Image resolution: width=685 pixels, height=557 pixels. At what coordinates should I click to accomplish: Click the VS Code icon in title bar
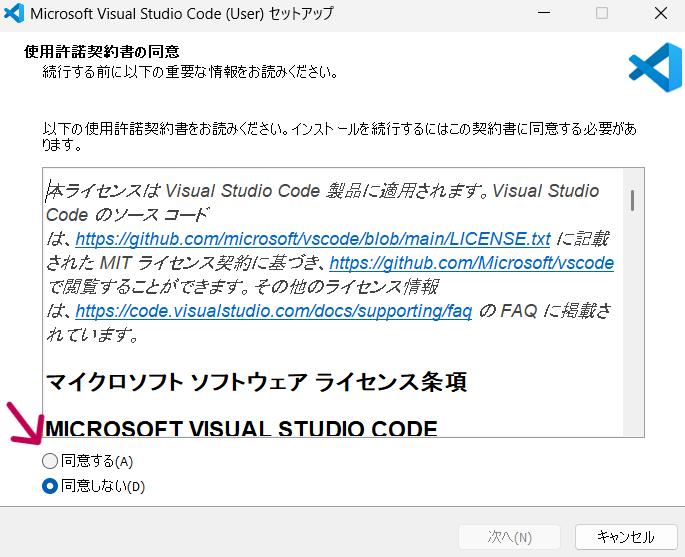(x=14, y=13)
